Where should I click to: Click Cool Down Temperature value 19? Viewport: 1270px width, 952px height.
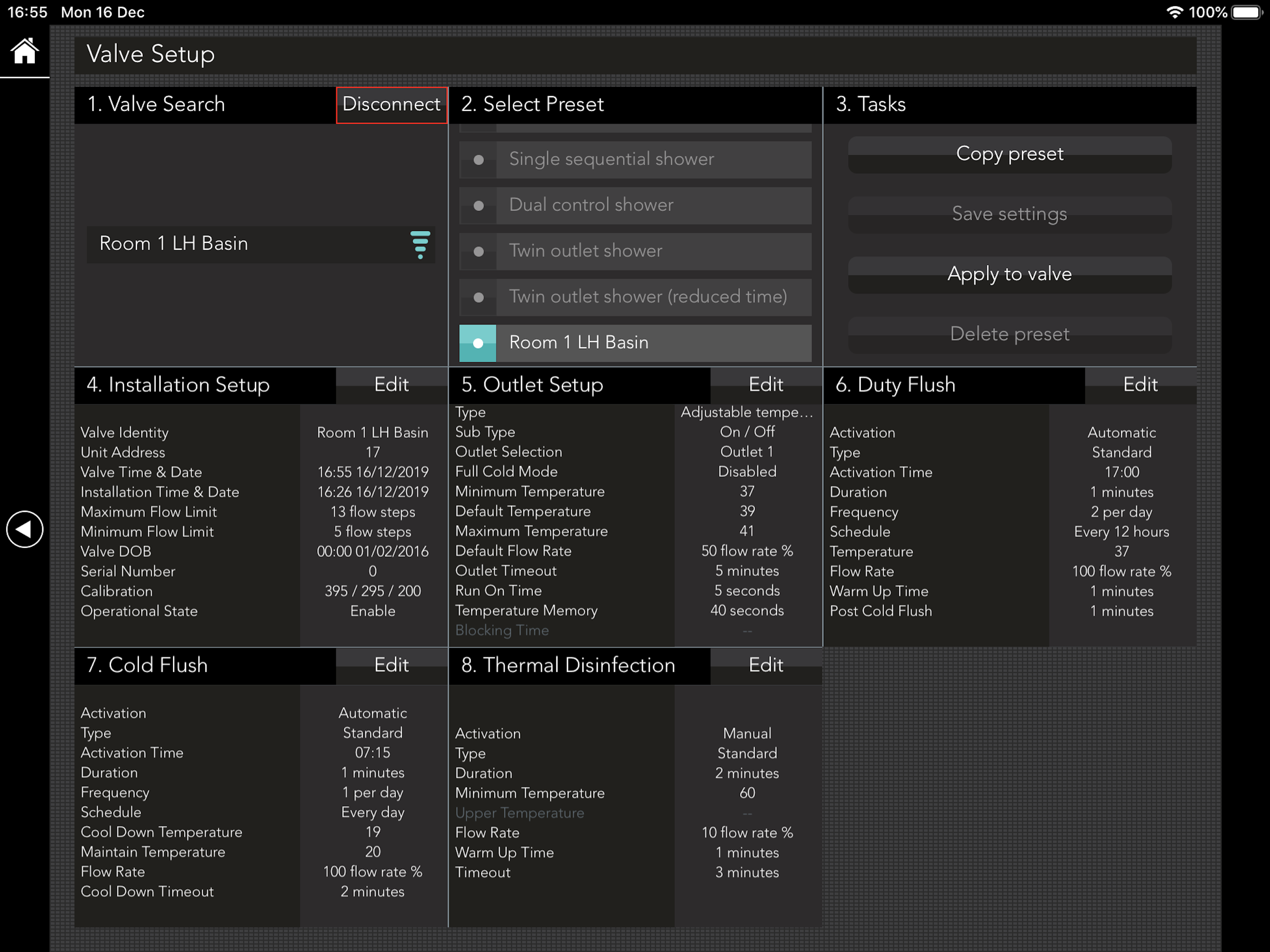(x=373, y=832)
